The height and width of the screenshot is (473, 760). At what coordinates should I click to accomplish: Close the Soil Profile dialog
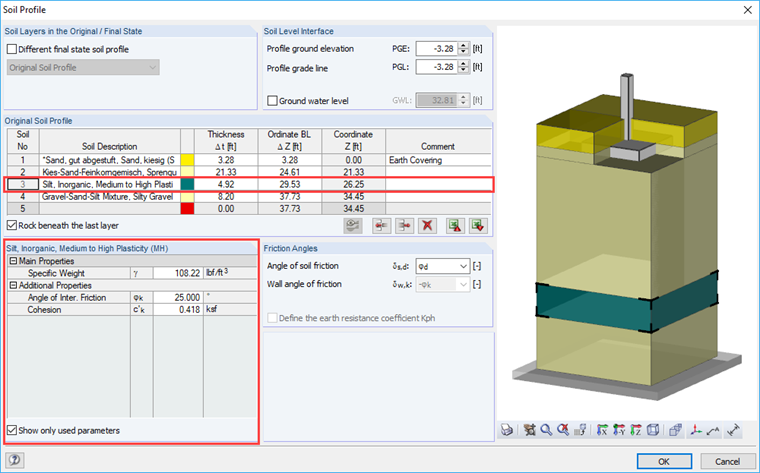point(747,10)
